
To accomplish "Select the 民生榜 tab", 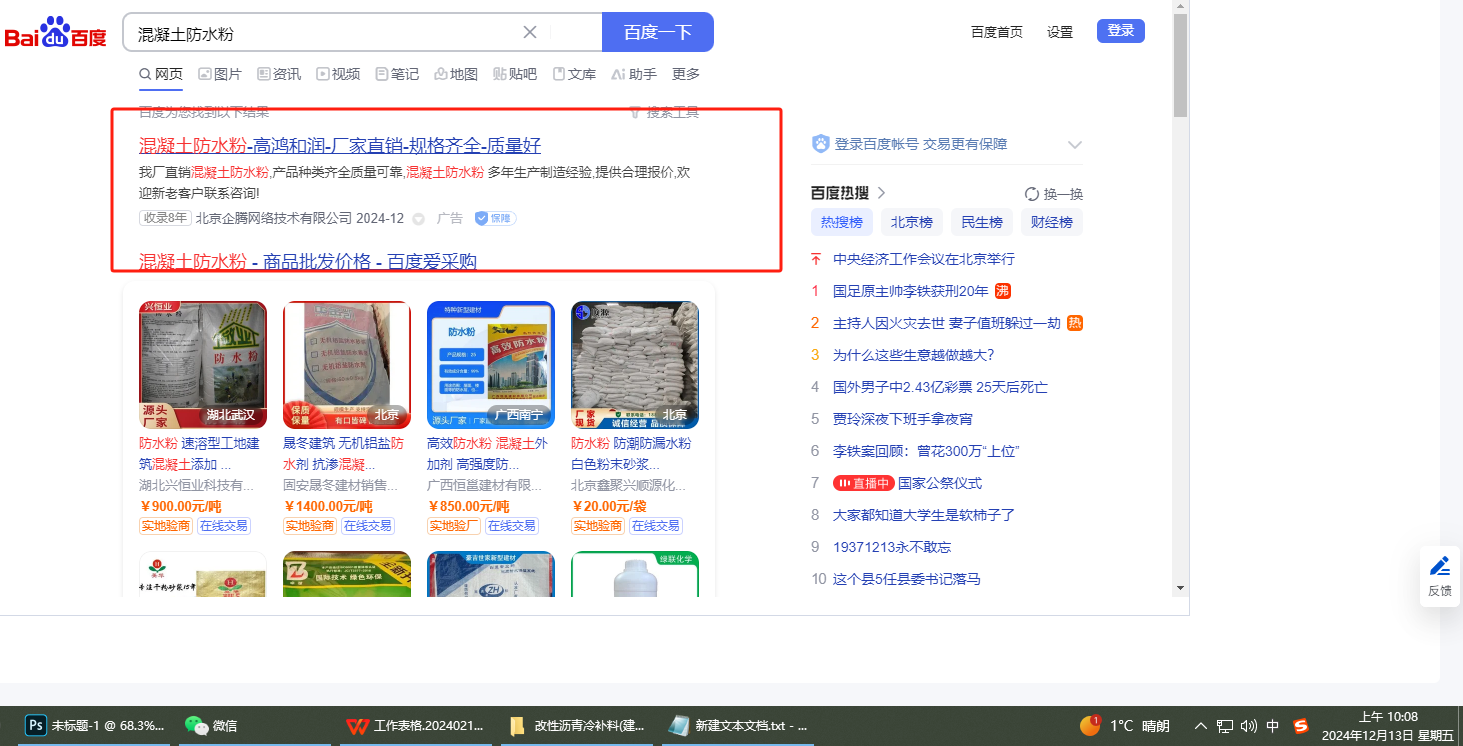I will [981, 222].
